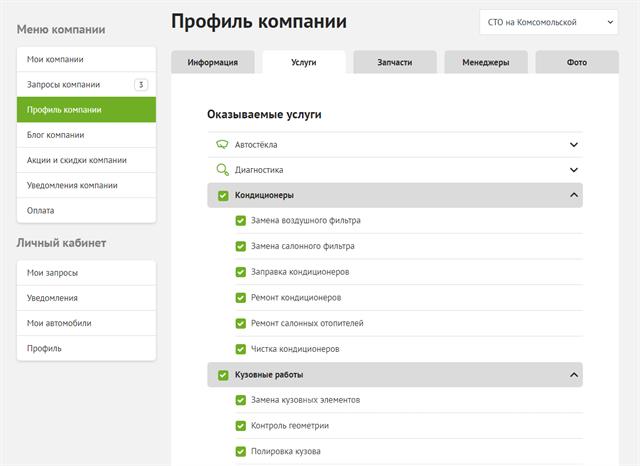Image resolution: width=640 pixels, height=466 pixels.
Task: Expand the Диагностика section chevron
Action: click(573, 170)
